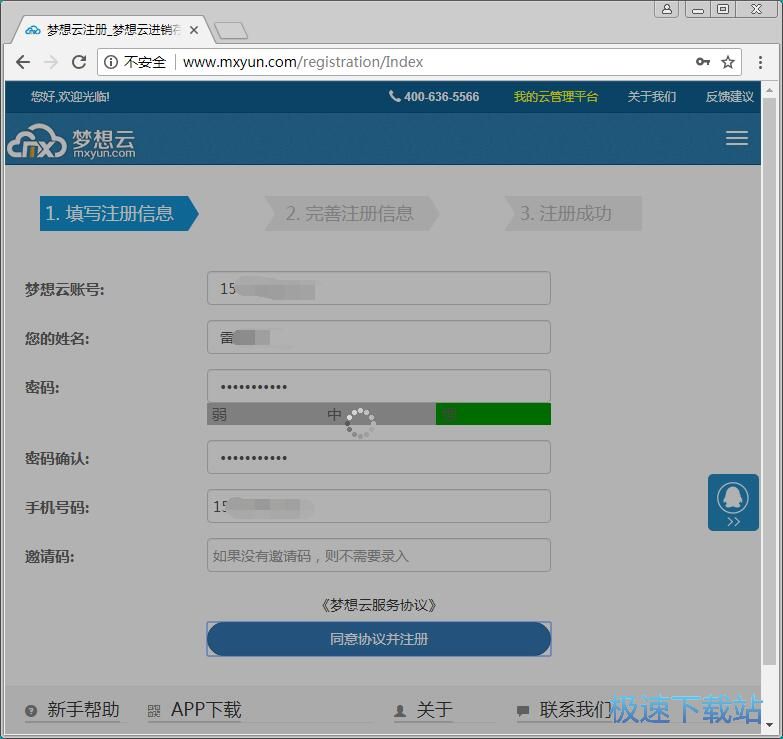Viewport: 783px width, 739px height.
Task: Open 《梦想云服务协议》 link
Action: (x=379, y=605)
